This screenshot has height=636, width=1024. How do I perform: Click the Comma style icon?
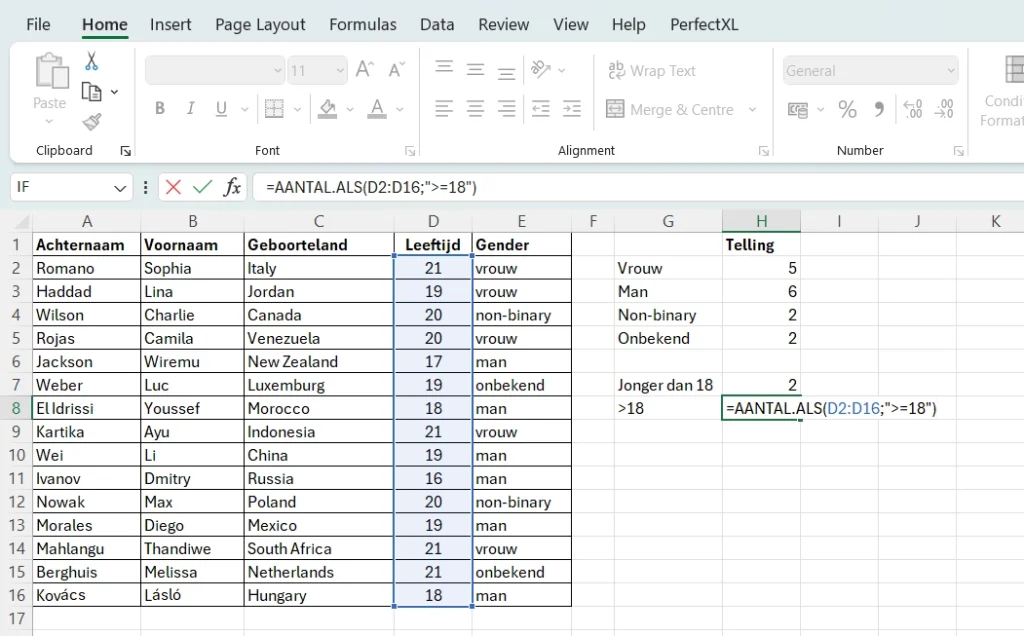tap(878, 110)
